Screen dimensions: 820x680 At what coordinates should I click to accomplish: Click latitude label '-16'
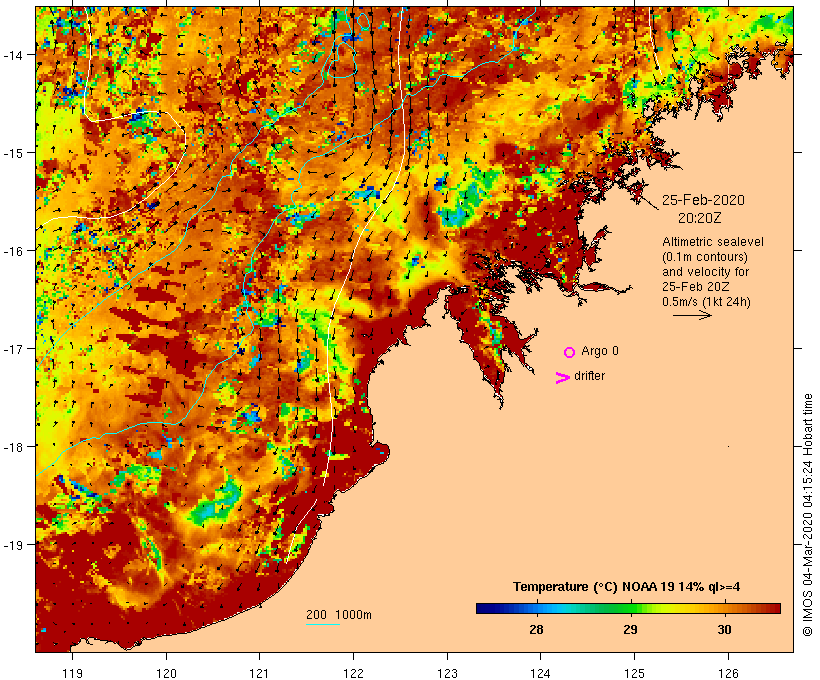point(12,251)
